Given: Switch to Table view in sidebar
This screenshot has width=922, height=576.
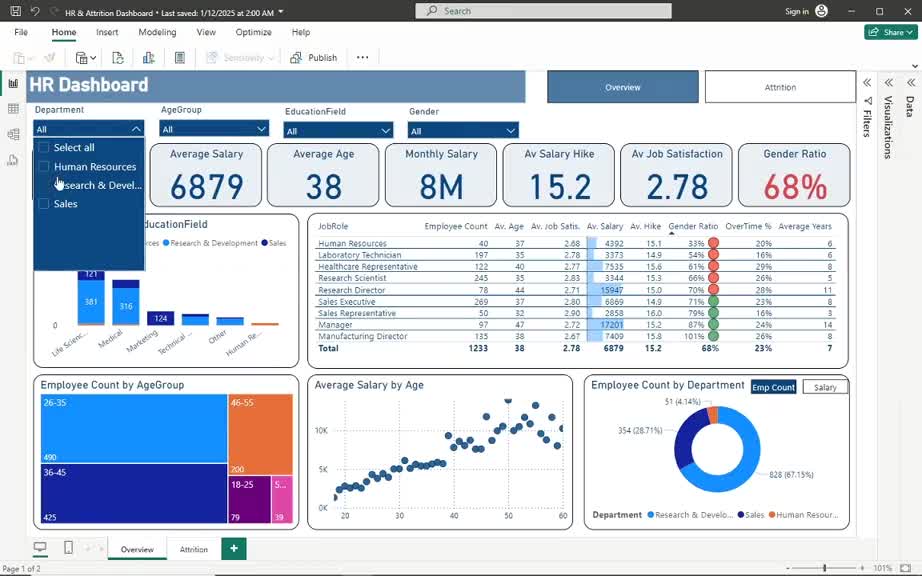Looking at the screenshot, I should point(13,109).
